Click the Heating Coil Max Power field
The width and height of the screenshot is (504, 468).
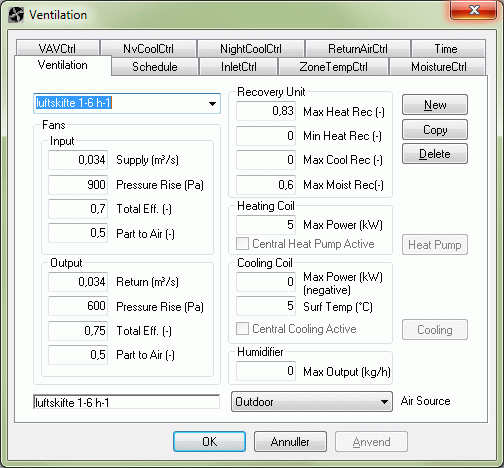pos(266,225)
